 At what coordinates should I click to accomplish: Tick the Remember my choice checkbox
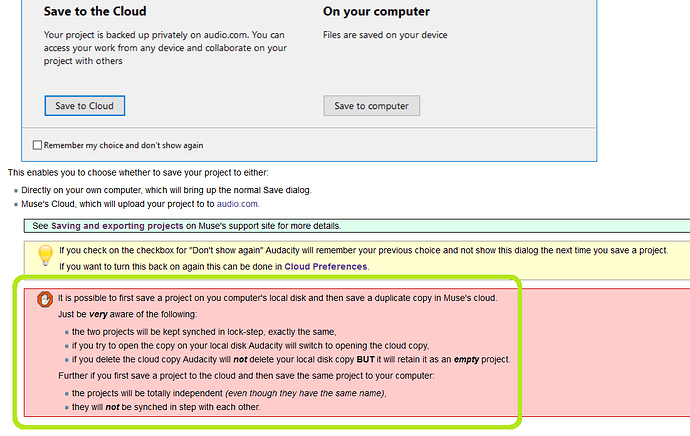(38, 145)
